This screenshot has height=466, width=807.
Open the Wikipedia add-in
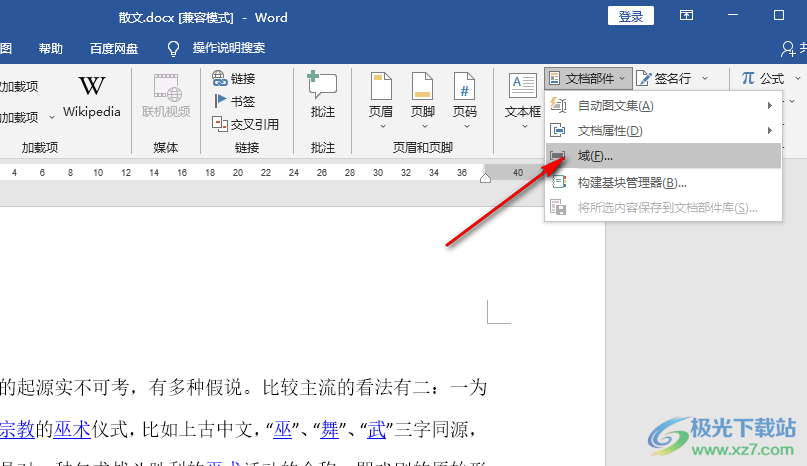[x=91, y=97]
